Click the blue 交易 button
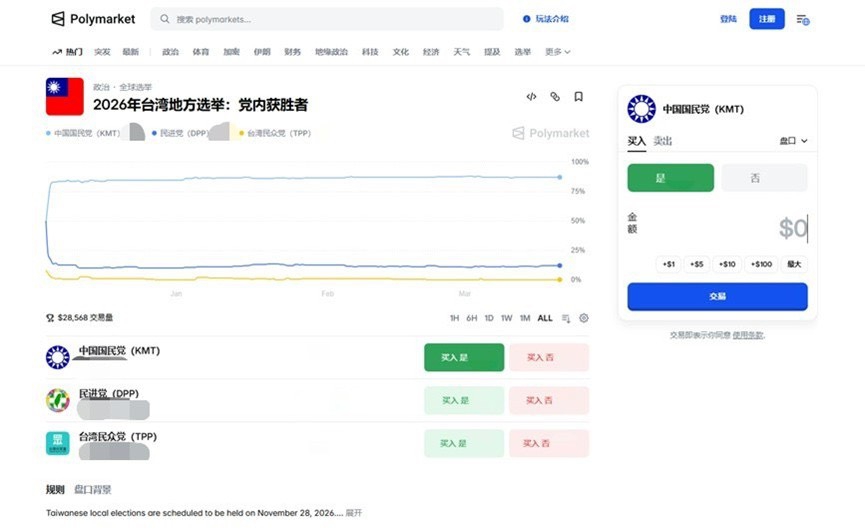Screen dimensions: 865x530 point(717,297)
